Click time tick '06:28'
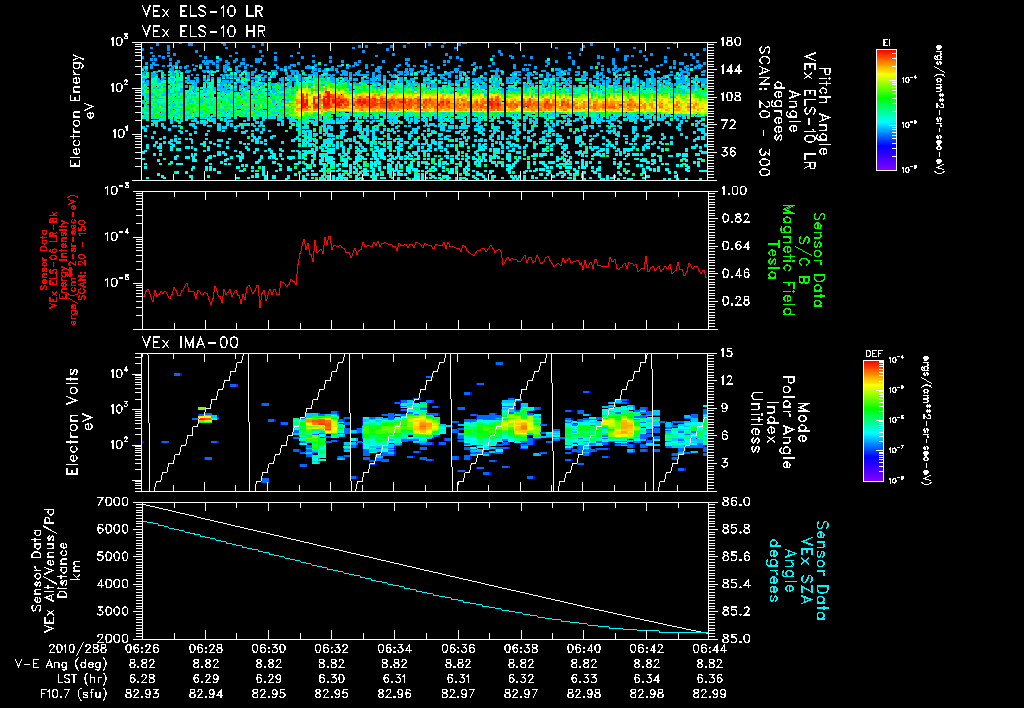This screenshot has width=1024, height=708. 205,649
